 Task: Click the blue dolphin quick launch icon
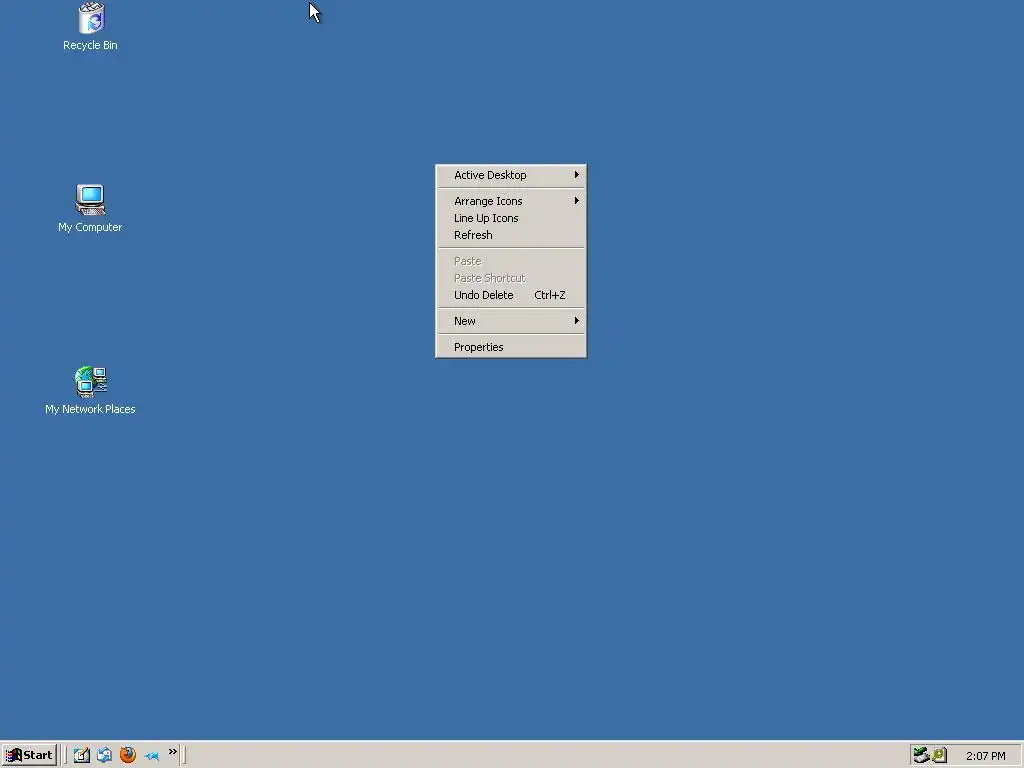click(152, 756)
